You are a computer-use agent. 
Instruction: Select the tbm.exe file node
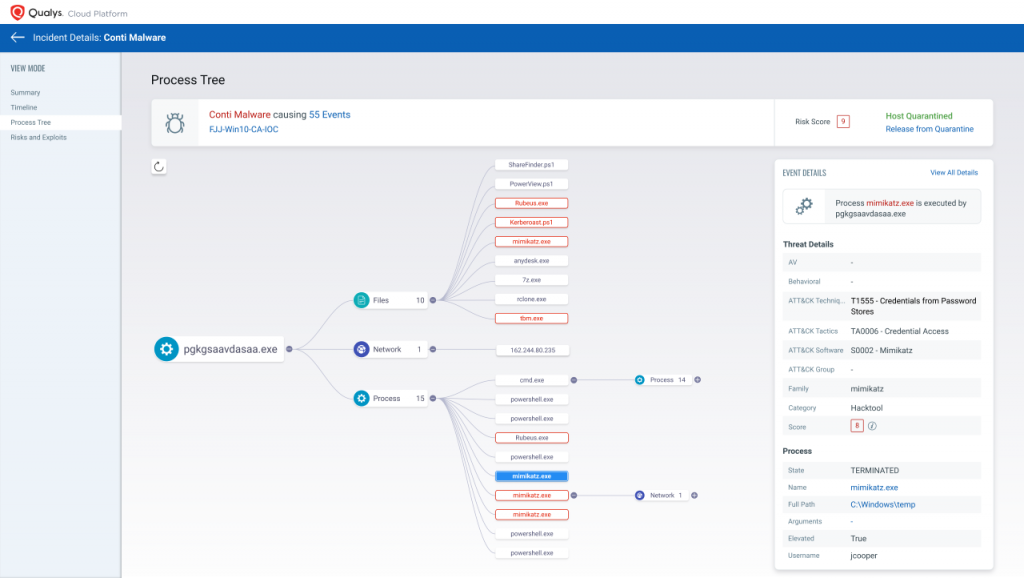click(532, 319)
